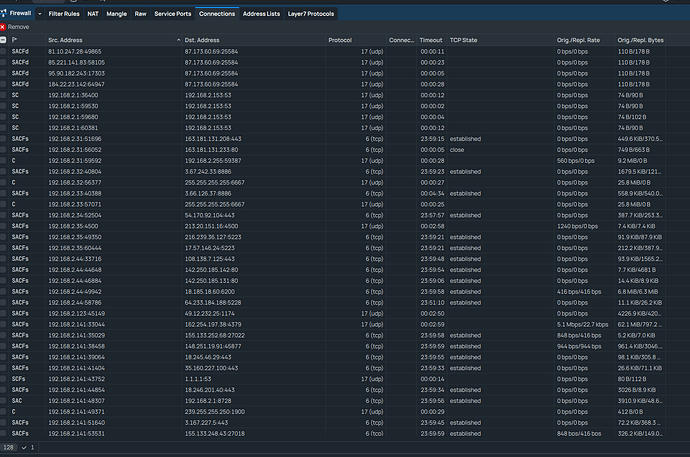Sort by the Timeout column header
690x457 pixels.
431,40
